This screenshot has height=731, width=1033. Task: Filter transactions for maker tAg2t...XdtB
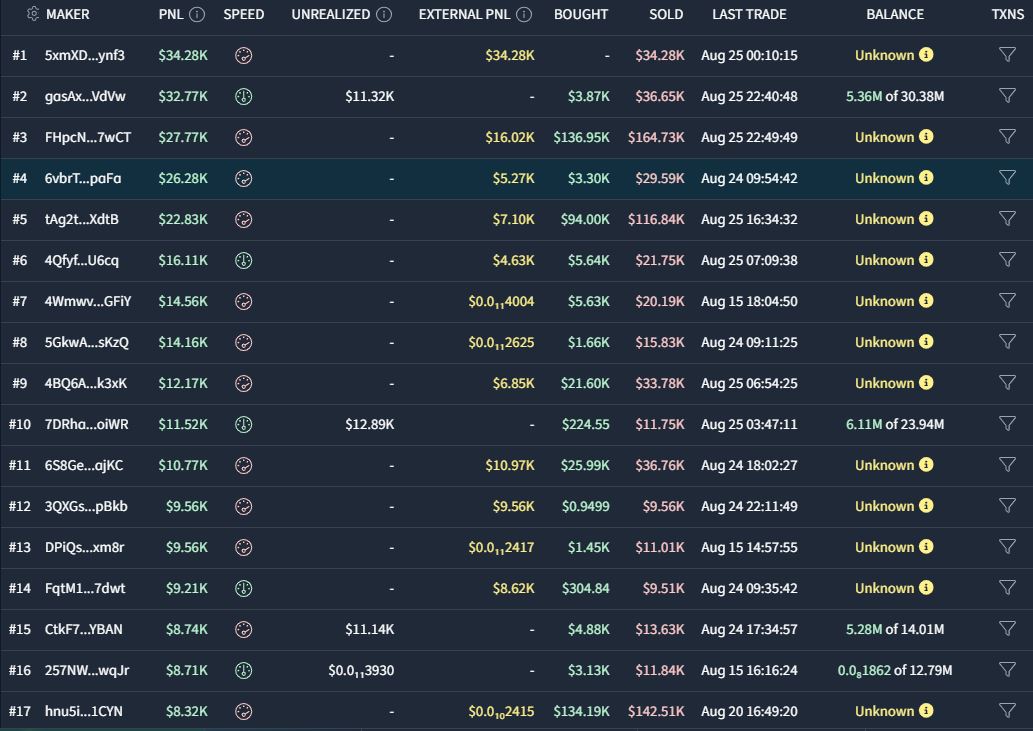click(1007, 219)
